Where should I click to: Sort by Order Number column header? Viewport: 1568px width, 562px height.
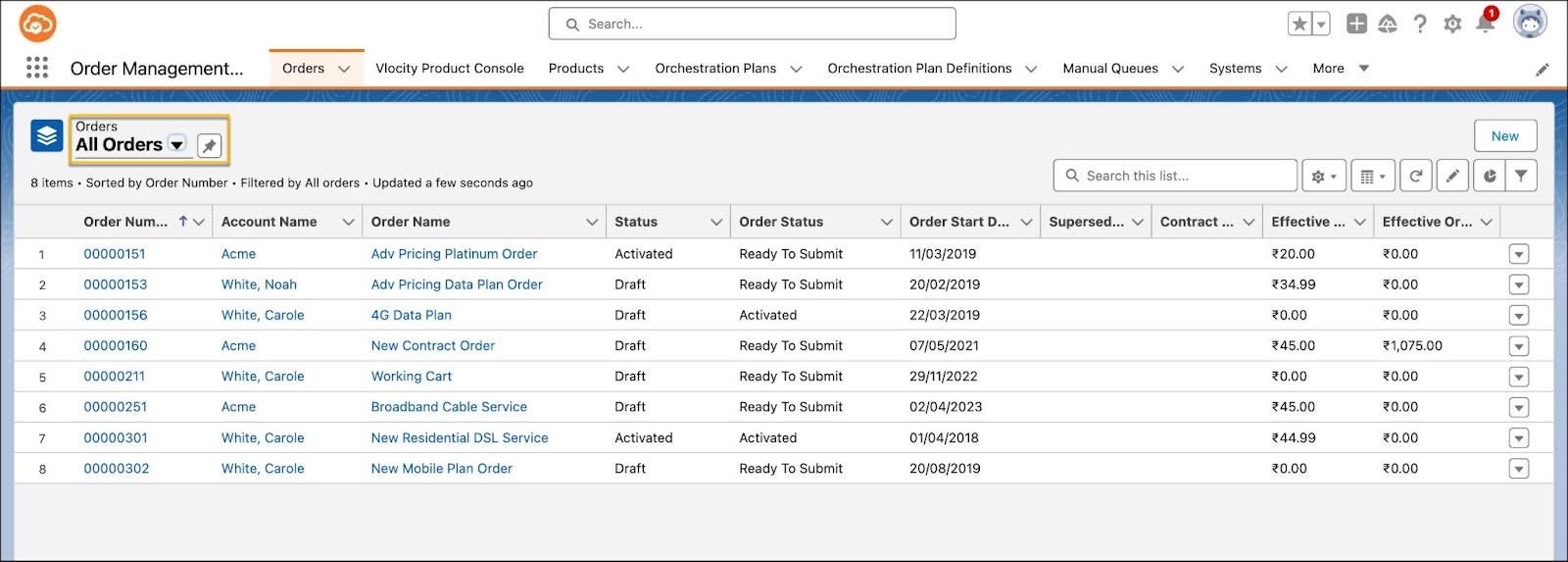(125, 222)
